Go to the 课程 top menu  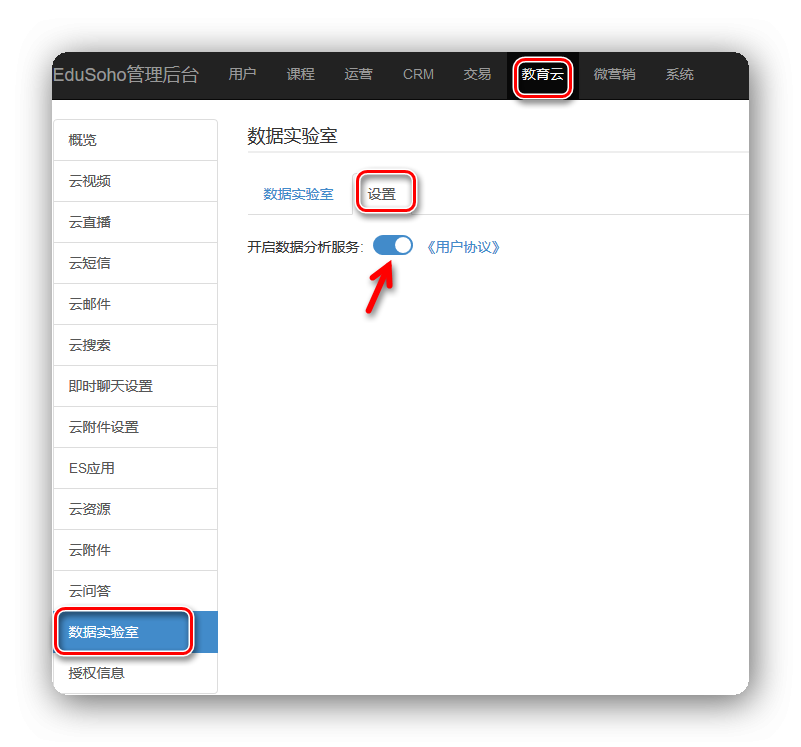pos(300,75)
